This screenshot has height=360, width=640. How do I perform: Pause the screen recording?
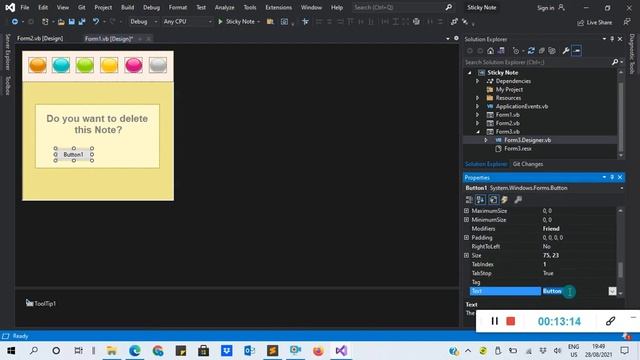(494, 321)
